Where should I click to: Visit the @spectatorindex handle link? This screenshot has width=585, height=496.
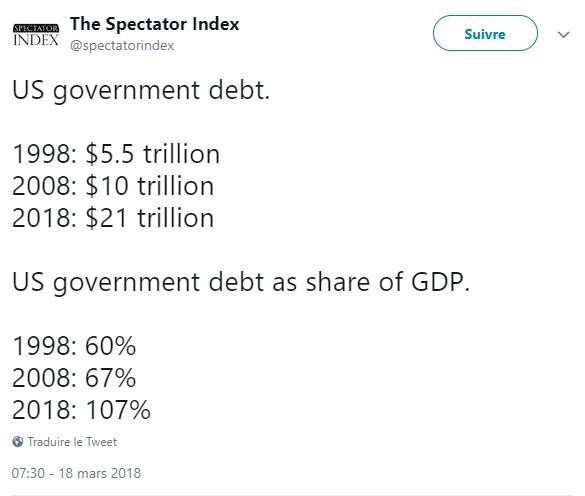(122, 46)
